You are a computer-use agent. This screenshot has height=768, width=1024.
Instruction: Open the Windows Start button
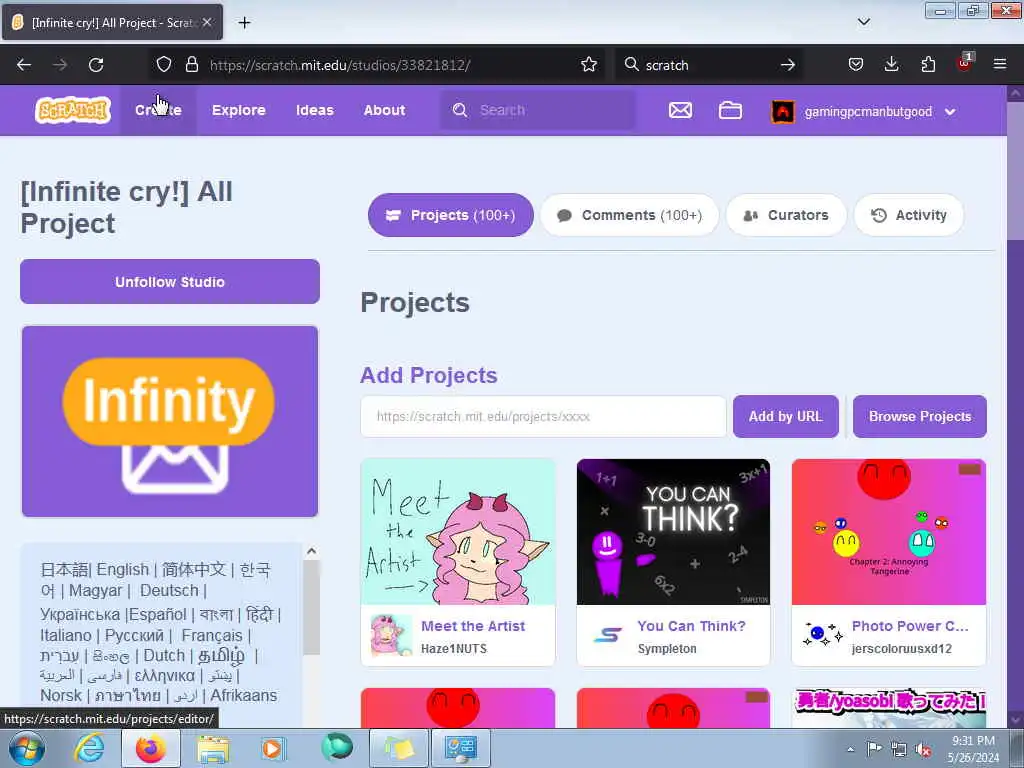[x=27, y=748]
